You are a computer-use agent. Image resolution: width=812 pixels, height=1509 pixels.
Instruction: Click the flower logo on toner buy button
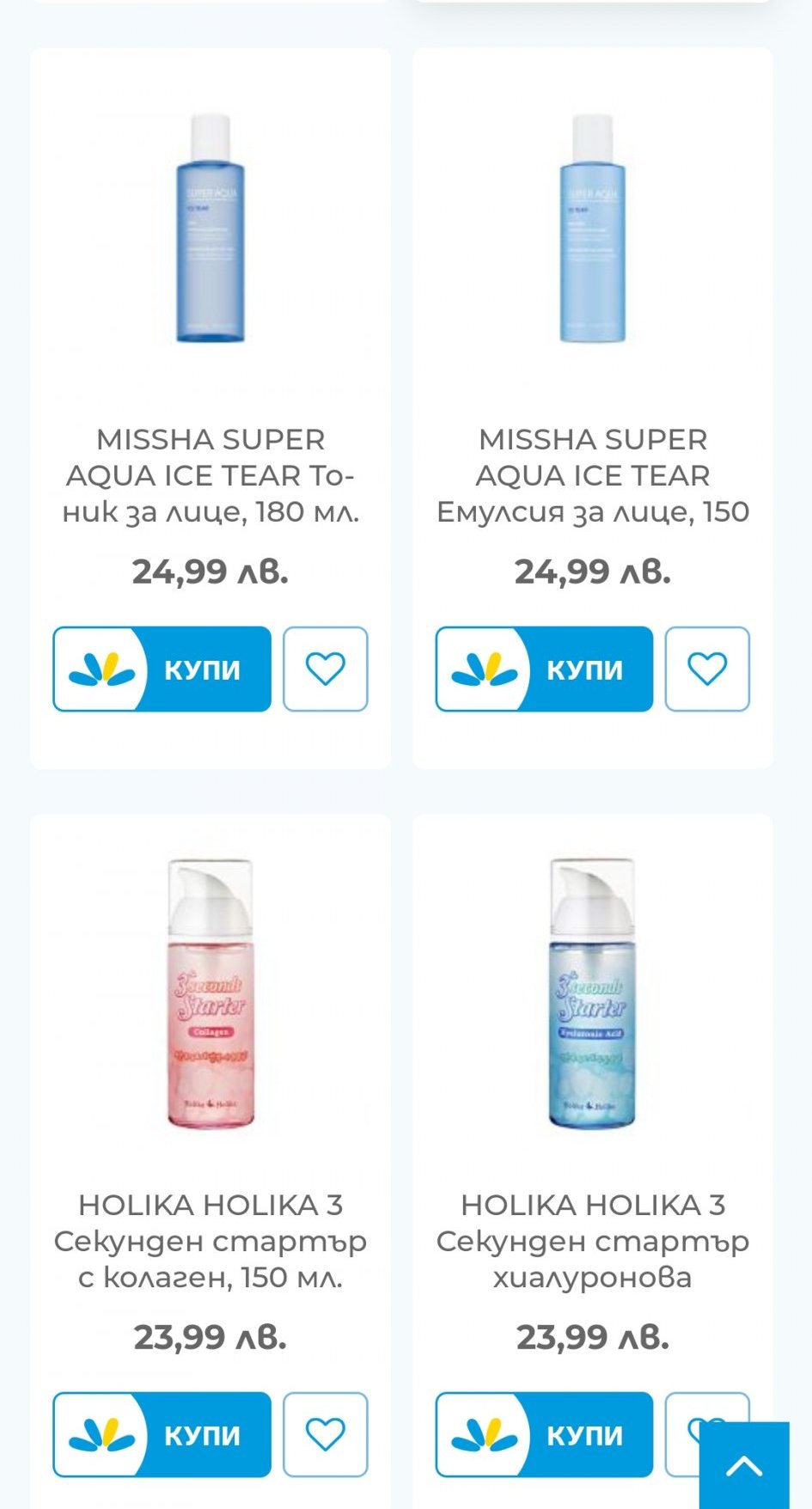tap(102, 669)
